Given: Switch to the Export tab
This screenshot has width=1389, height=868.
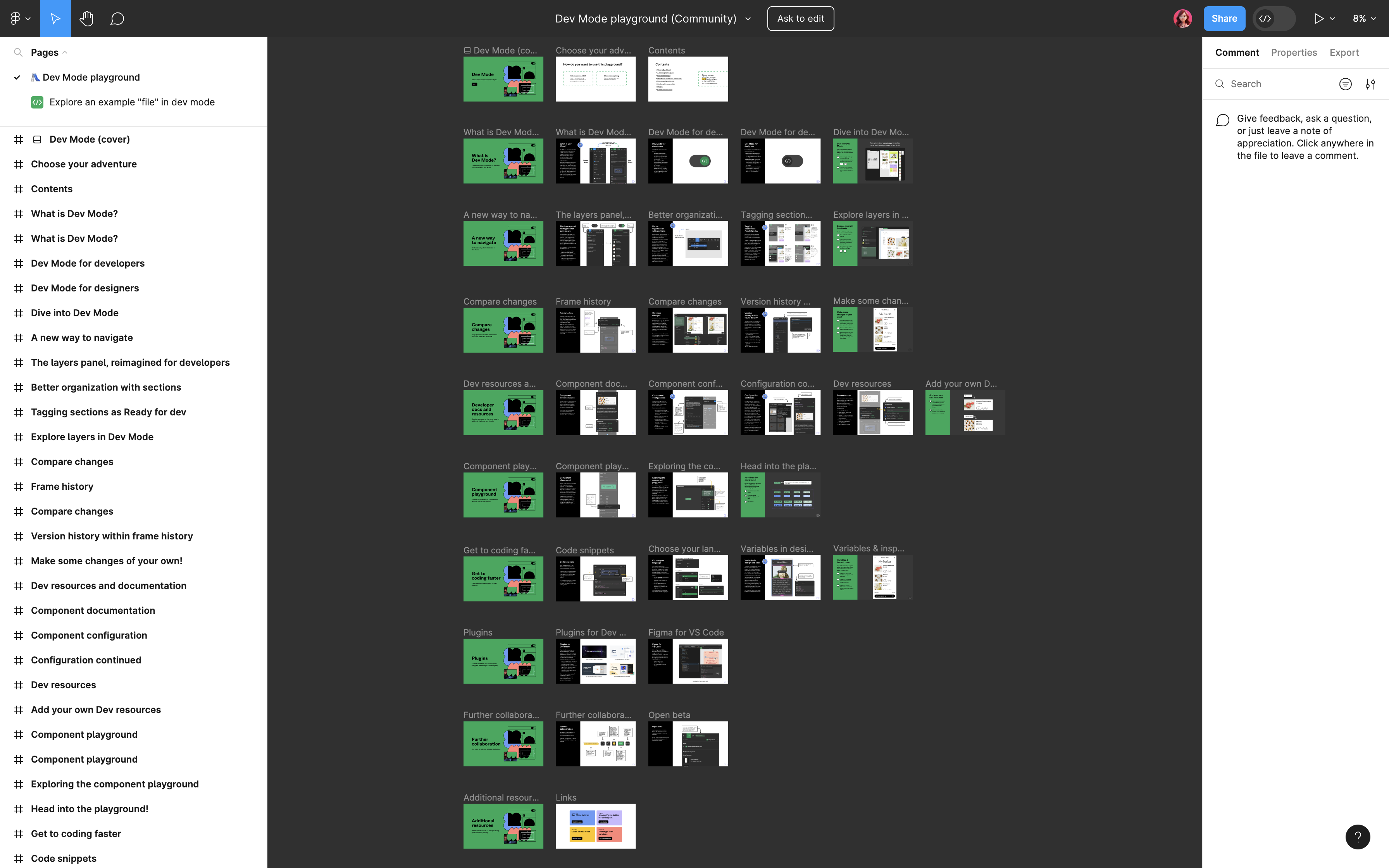Looking at the screenshot, I should (x=1344, y=52).
